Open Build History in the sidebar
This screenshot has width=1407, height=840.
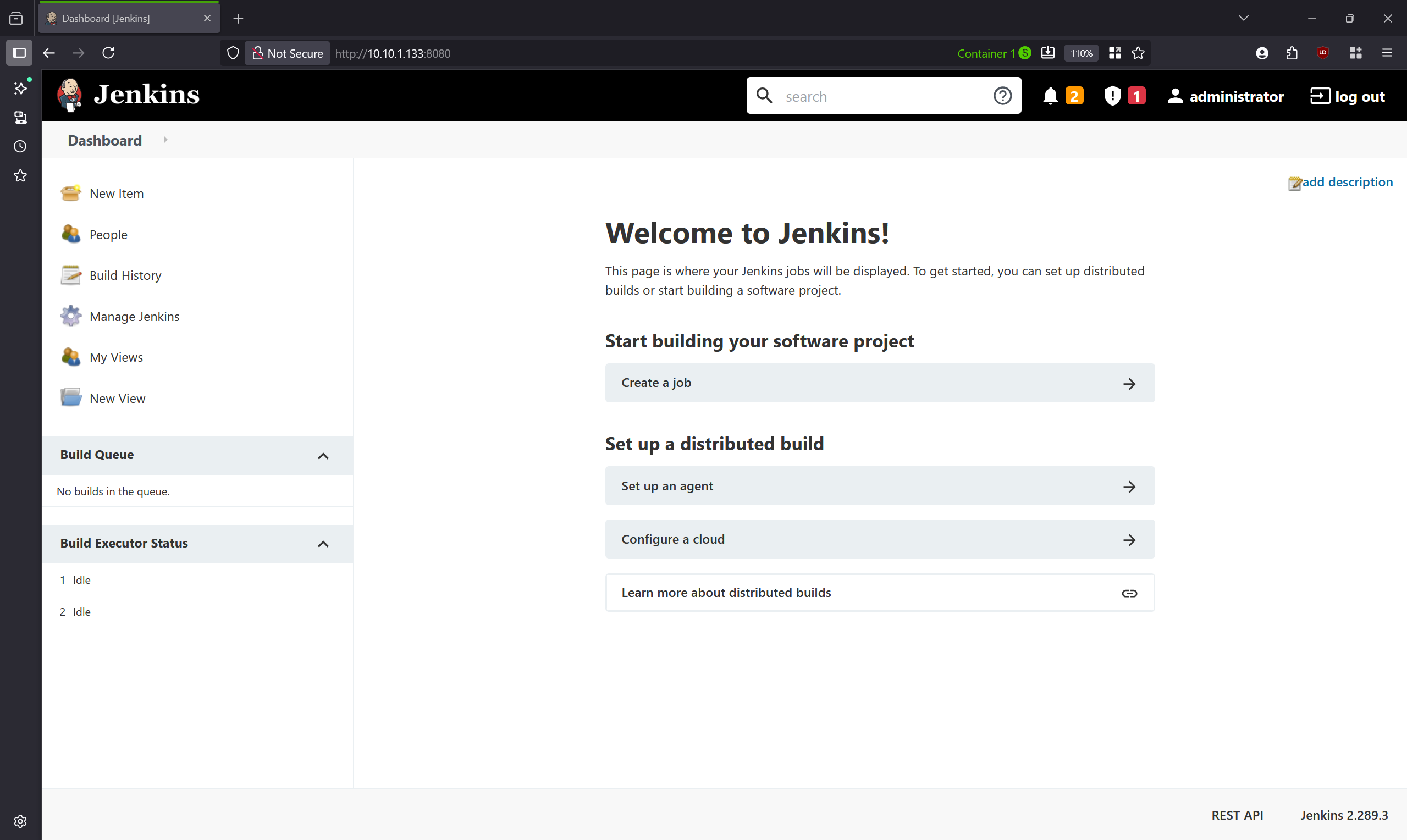tap(125, 275)
